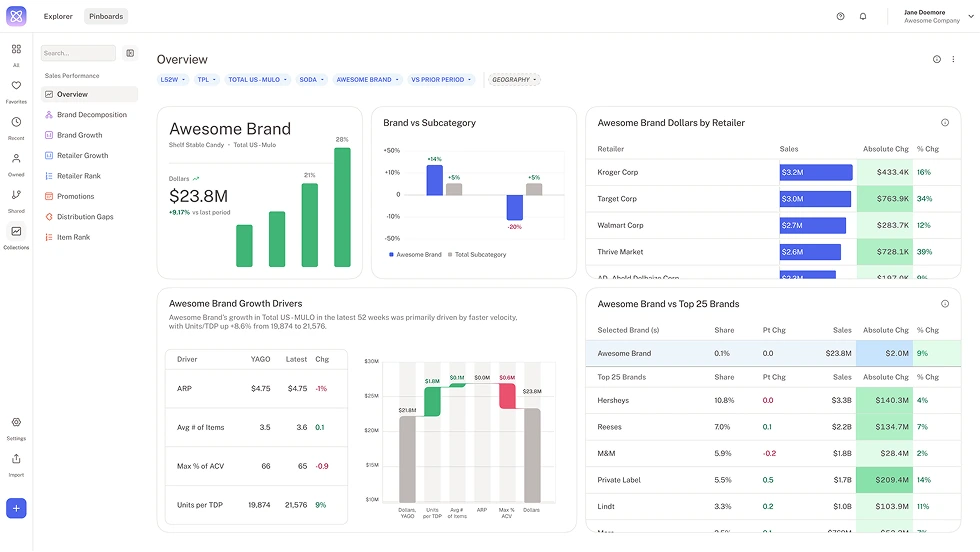Open Overview three-dot more menu
The width and height of the screenshot is (980, 552).
click(x=953, y=59)
